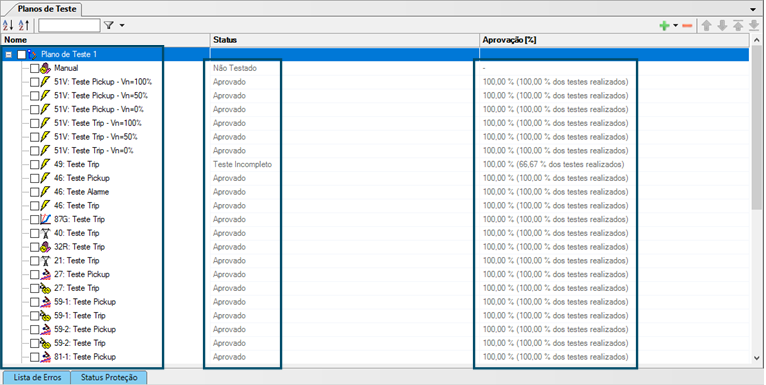
Task: Tick the 49: Teste Trip checkbox
Action: [34, 165]
